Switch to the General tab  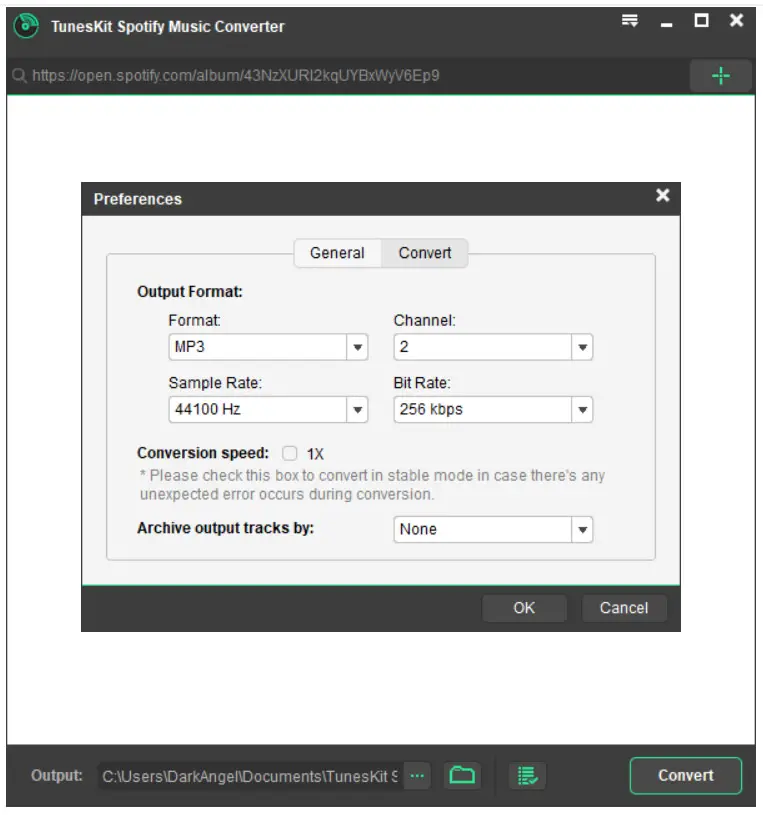tap(337, 253)
